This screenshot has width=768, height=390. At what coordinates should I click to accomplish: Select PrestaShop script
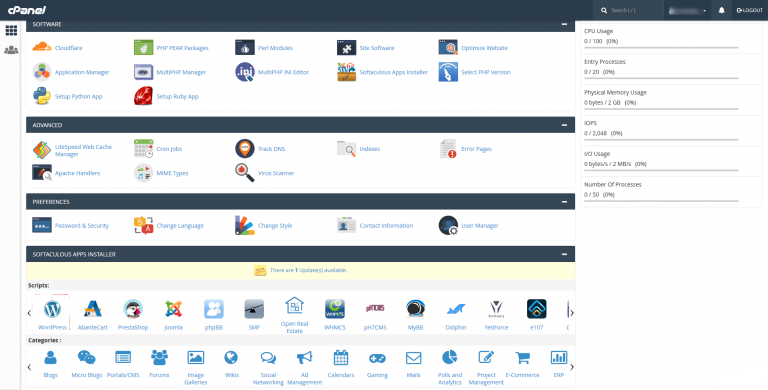coord(133,314)
